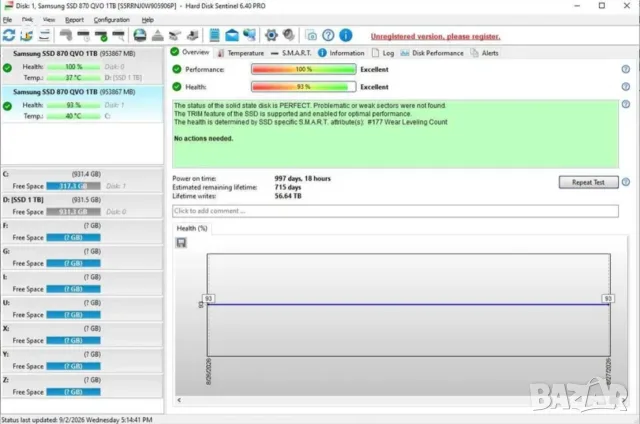Click the gray triangle (eject) toolbar icon
This screenshot has width=640, height=424.
tap(158, 36)
